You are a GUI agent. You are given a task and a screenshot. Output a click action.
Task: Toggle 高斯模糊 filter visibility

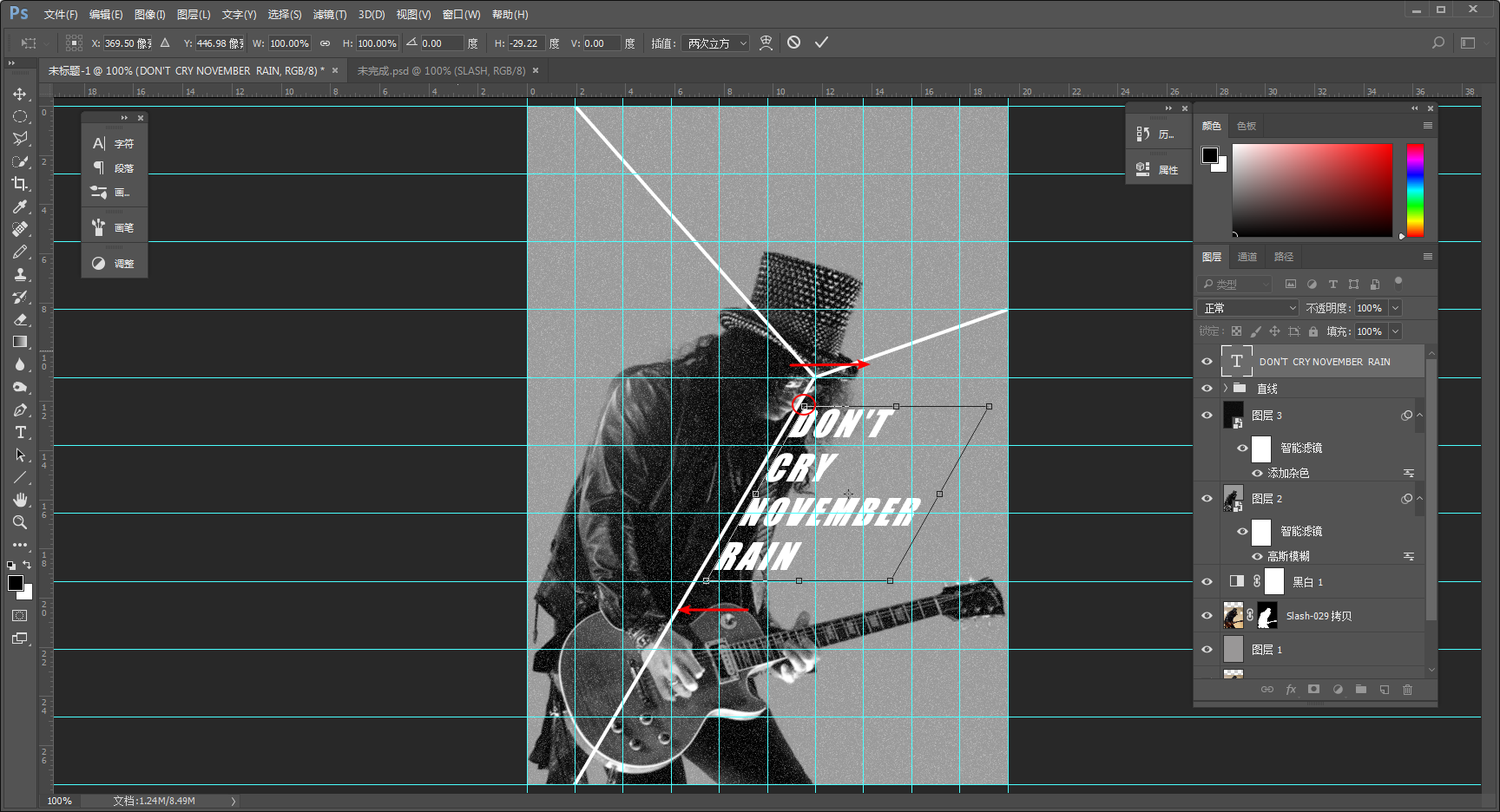(1257, 557)
